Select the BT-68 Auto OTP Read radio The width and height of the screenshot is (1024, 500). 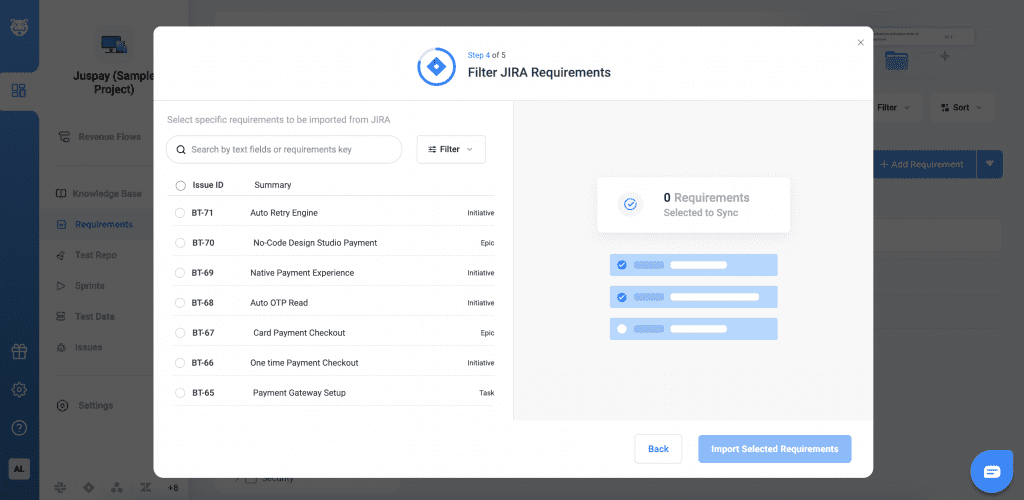click(x=181, y=303)
